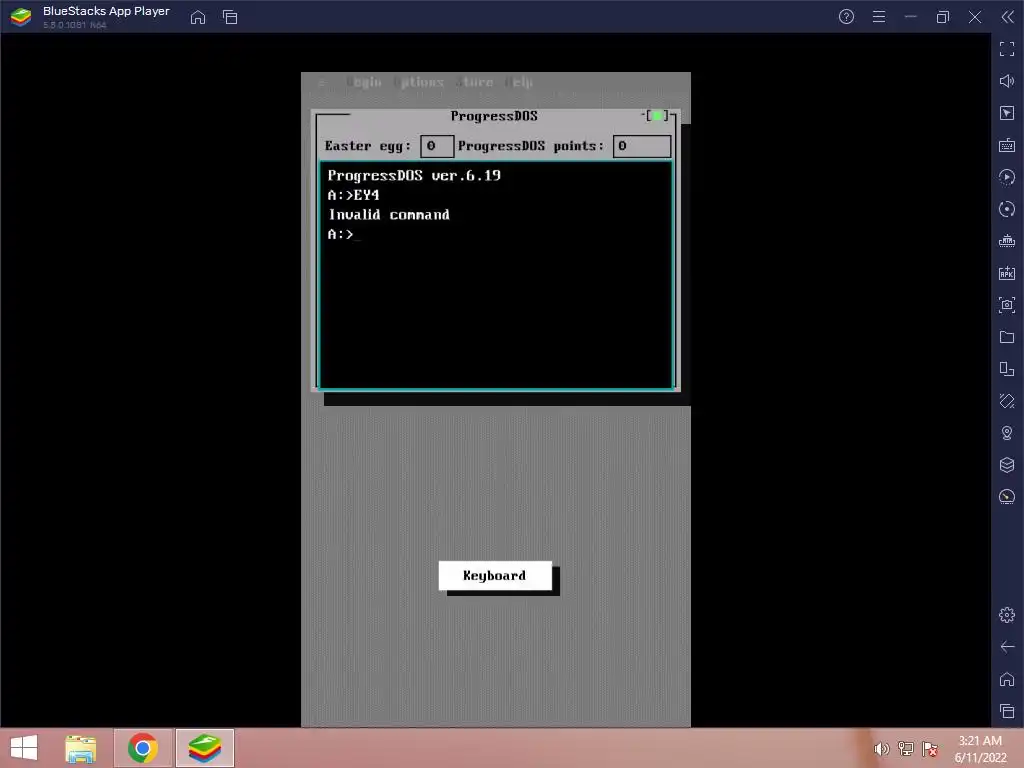Click the rotate screen icon in sidebar

coord(1007,401)
